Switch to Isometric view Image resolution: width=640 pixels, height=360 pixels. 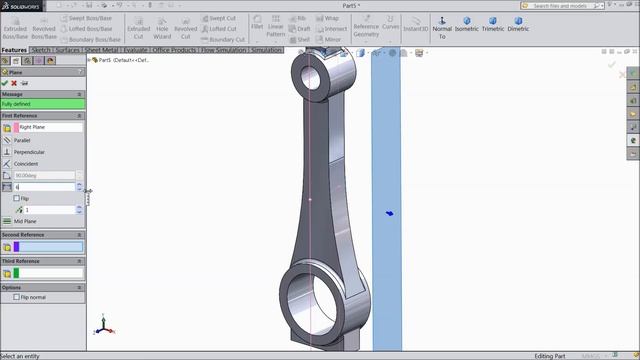(x=467, y=24)
